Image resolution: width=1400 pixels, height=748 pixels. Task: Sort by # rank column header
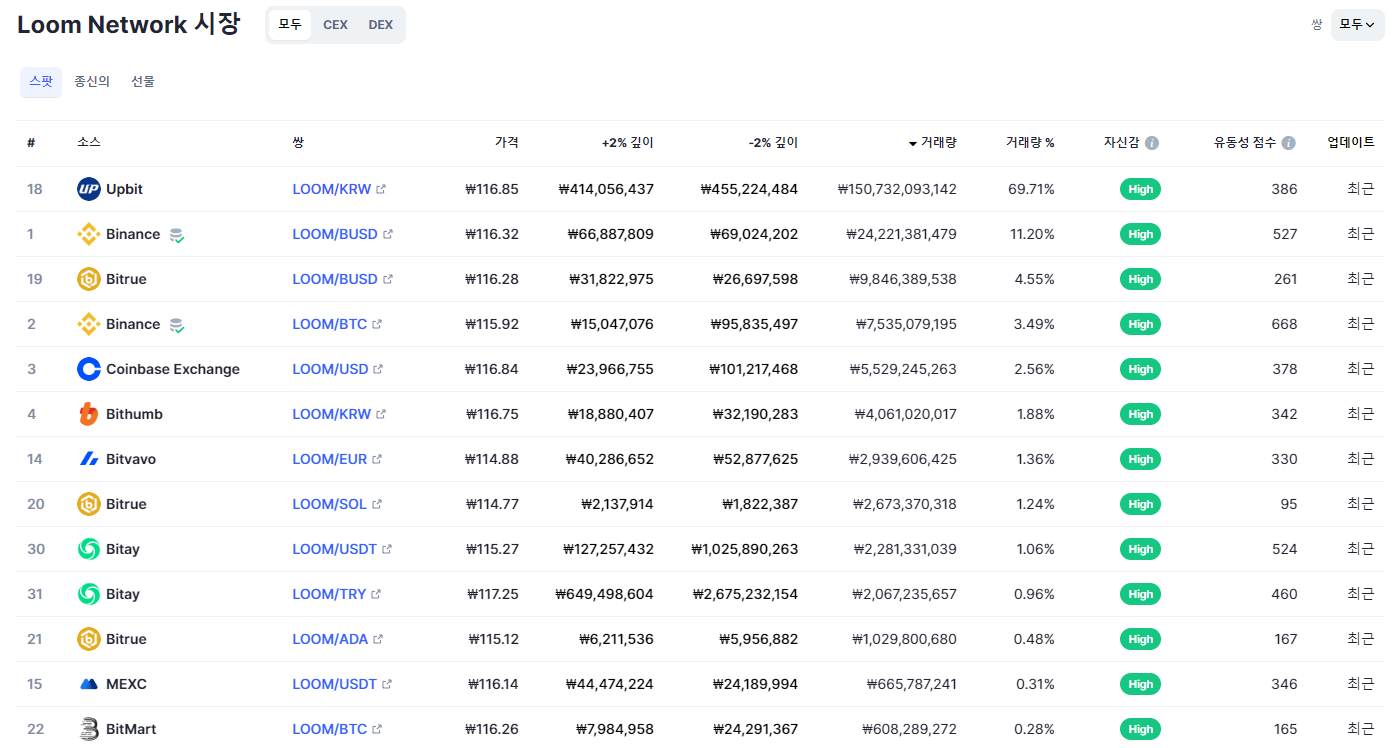click(31, 143)
